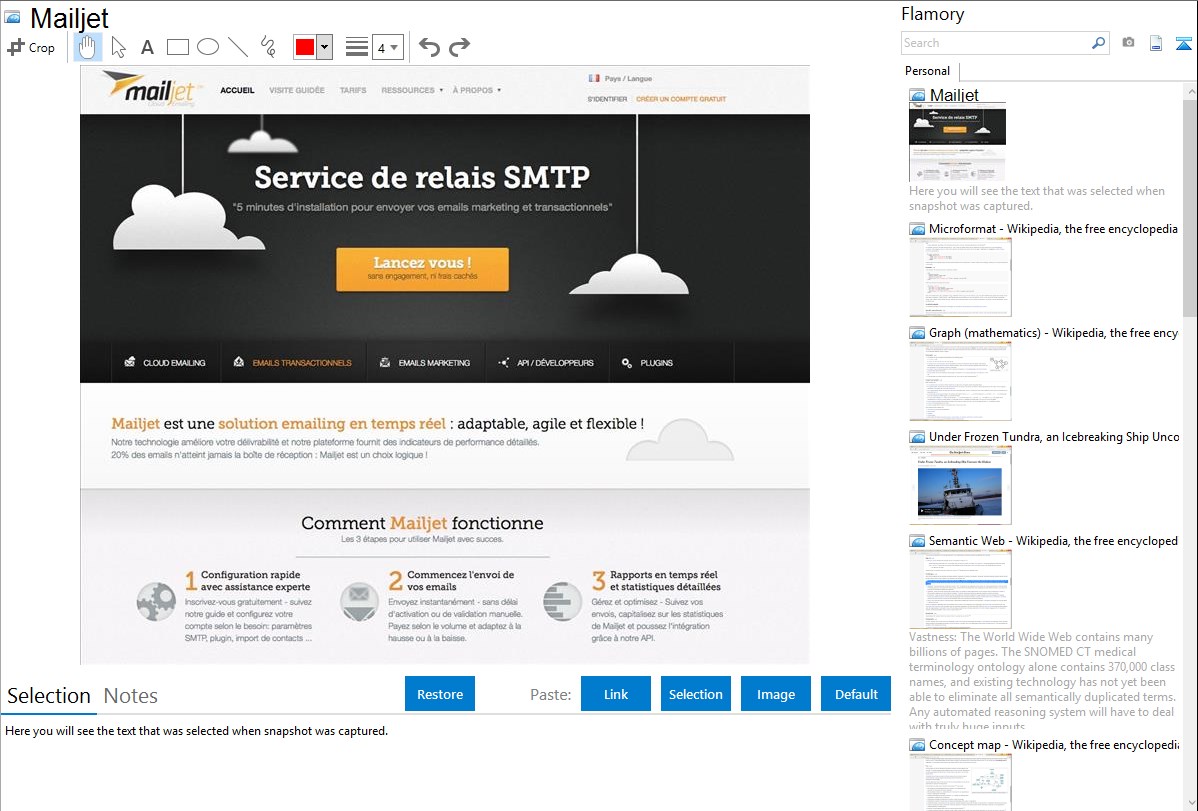Click the Default paste button
The height and width of the screenshot is (811, 1198).
coord(856,694)
